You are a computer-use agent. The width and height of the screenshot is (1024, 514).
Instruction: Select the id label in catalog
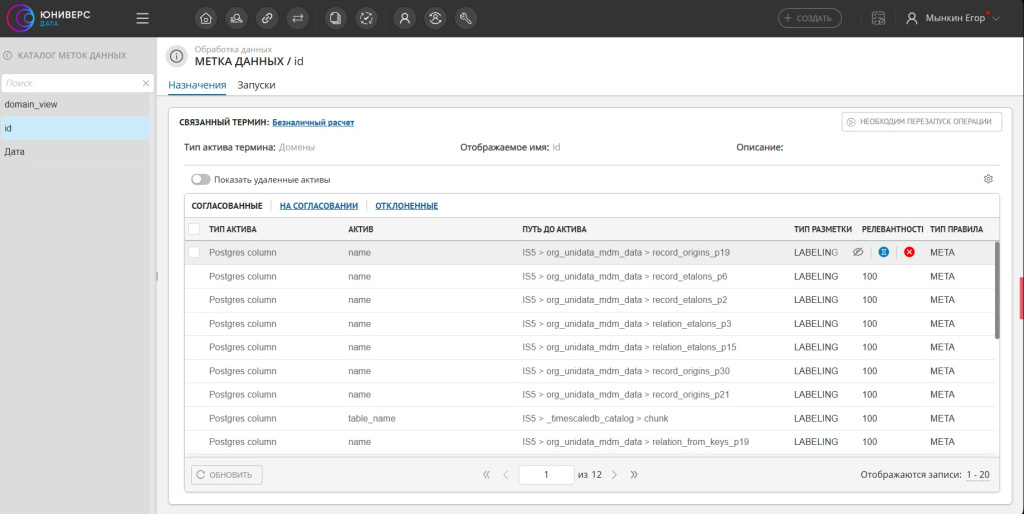tap(75, 128)
